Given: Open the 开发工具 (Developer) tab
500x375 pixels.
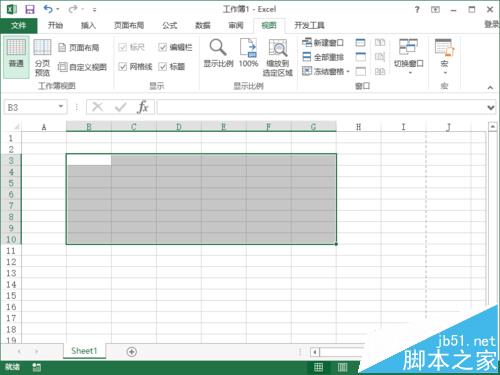Looking at the screenshot, I should [x=309, y=25].
